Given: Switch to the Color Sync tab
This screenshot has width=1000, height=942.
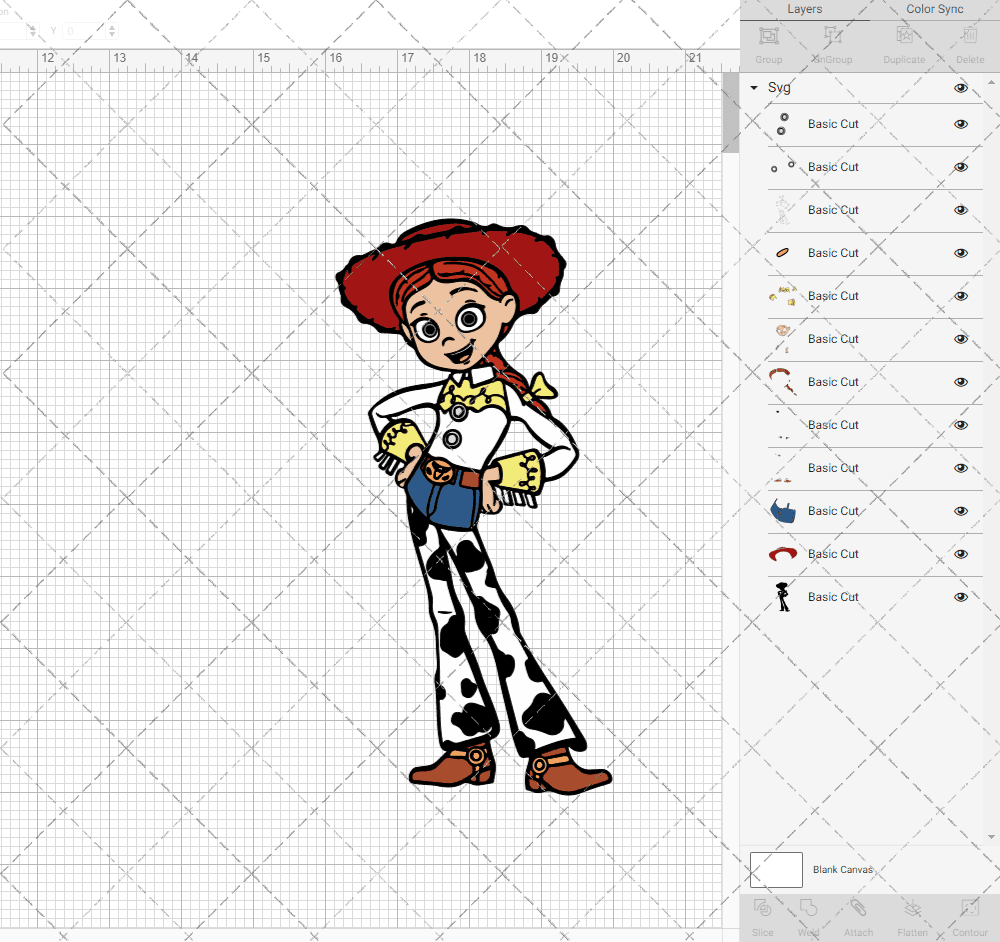Looking at the screenshot, I should coord(934,9).
